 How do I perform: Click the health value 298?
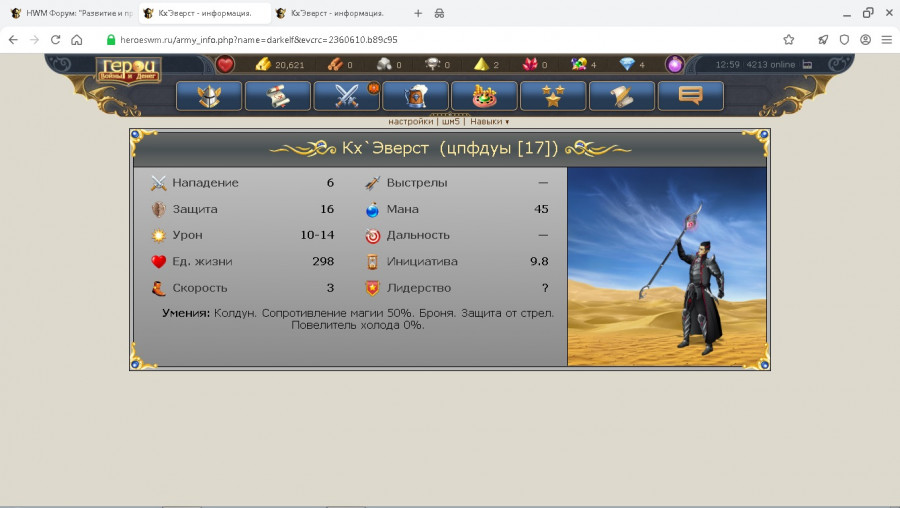coord(323,261)
